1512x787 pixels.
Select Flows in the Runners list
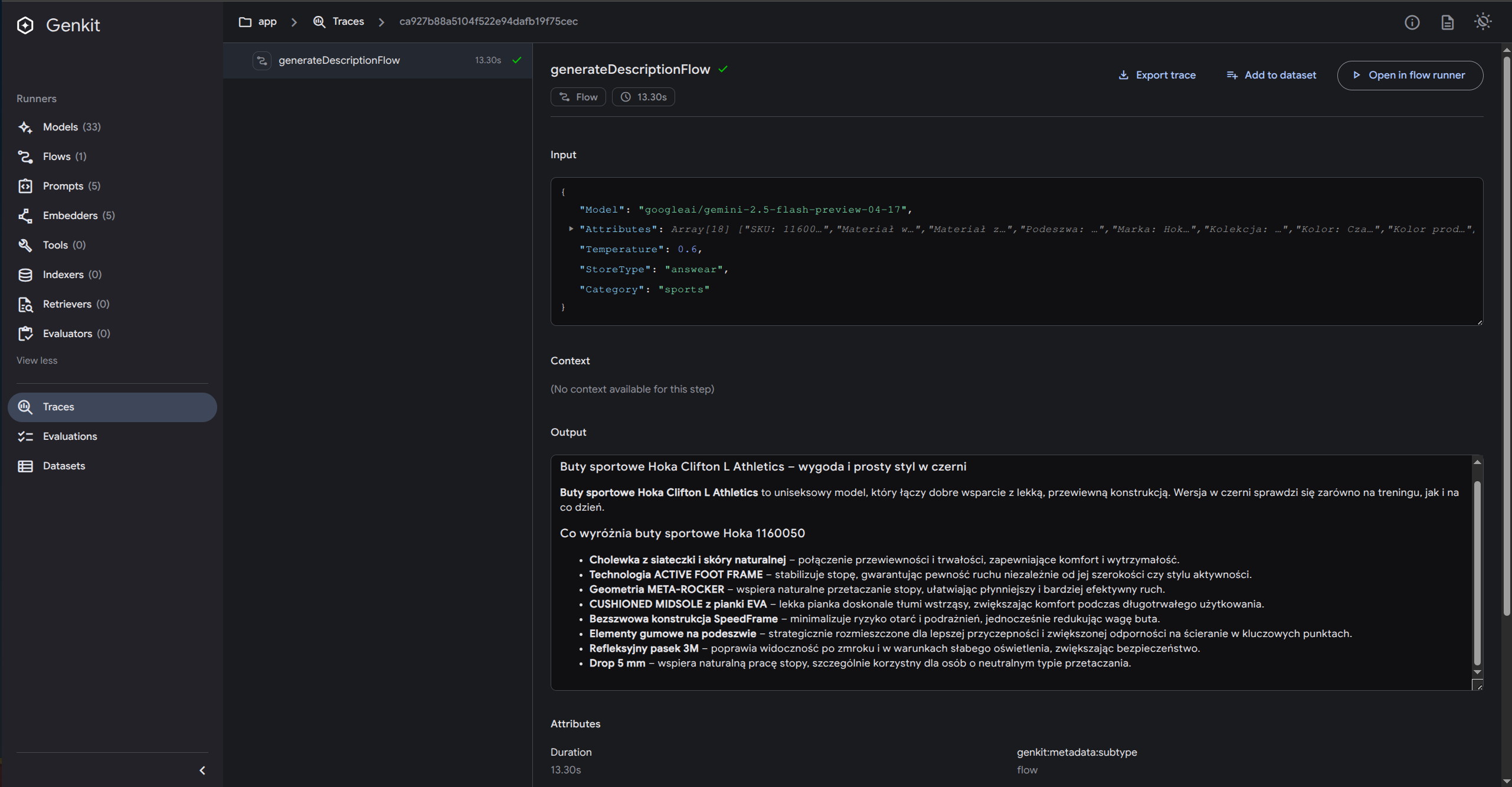[57, 156]
